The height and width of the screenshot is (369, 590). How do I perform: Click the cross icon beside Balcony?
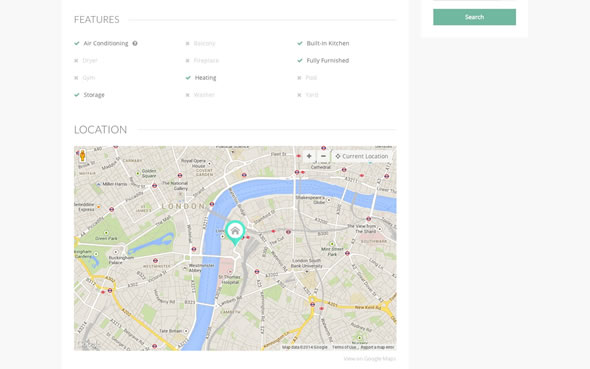[187, 44]
